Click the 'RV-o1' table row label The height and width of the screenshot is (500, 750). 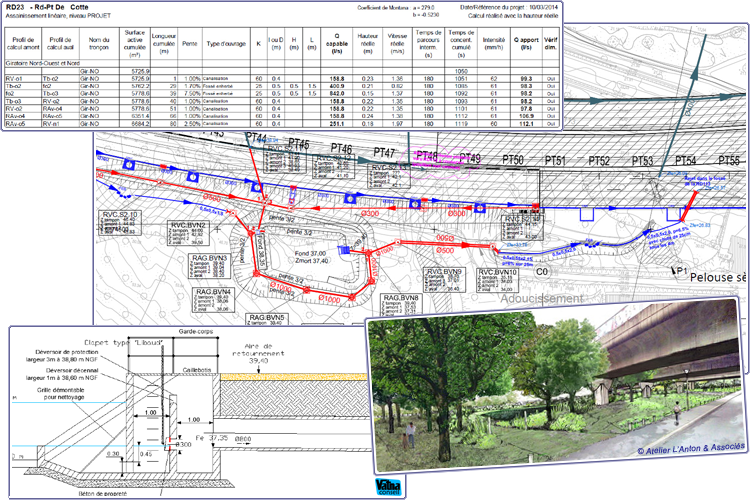(14, 78)
